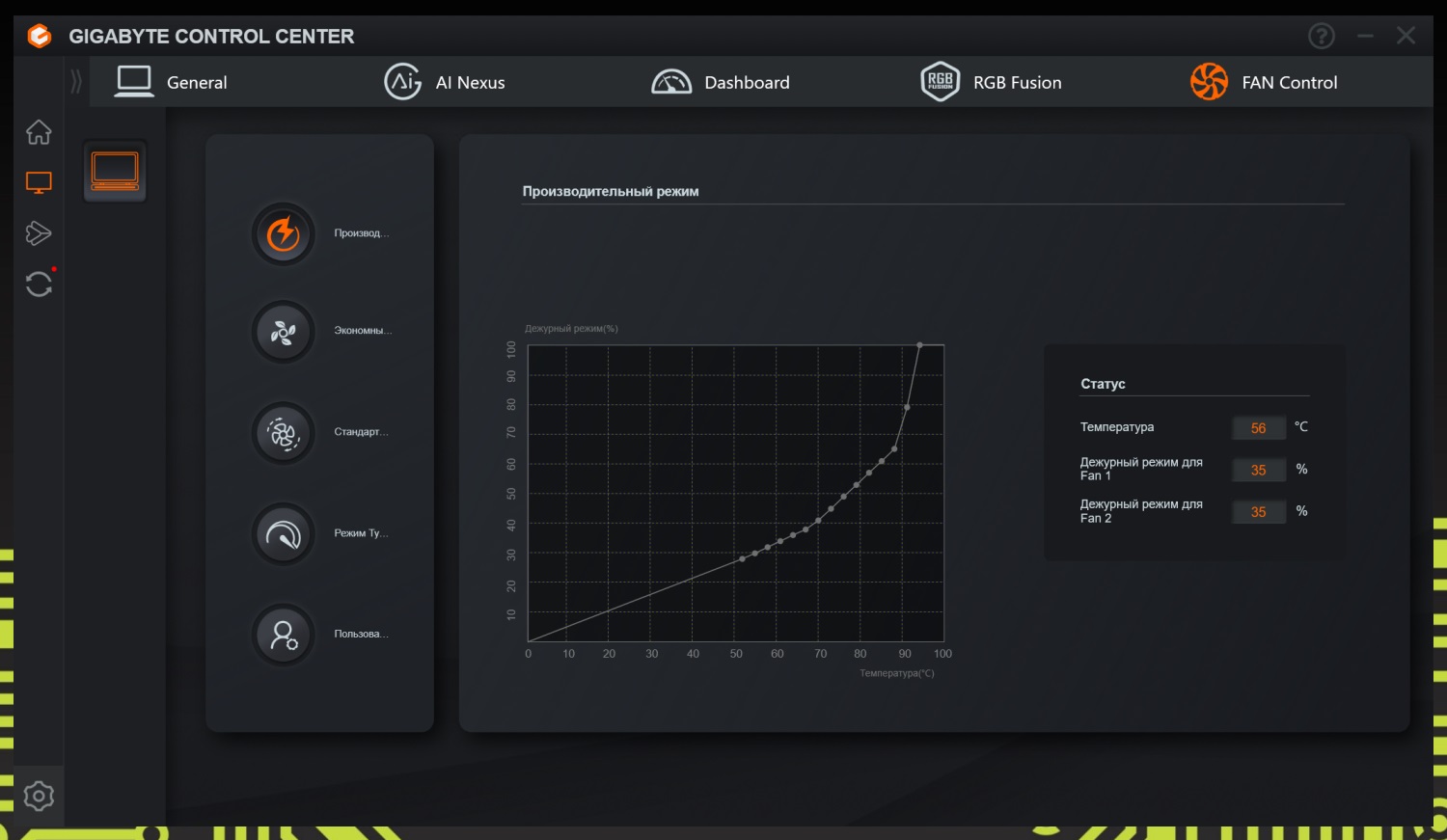
Task: Click the Стандарт... mode label
Action: (x=362, y=432)
